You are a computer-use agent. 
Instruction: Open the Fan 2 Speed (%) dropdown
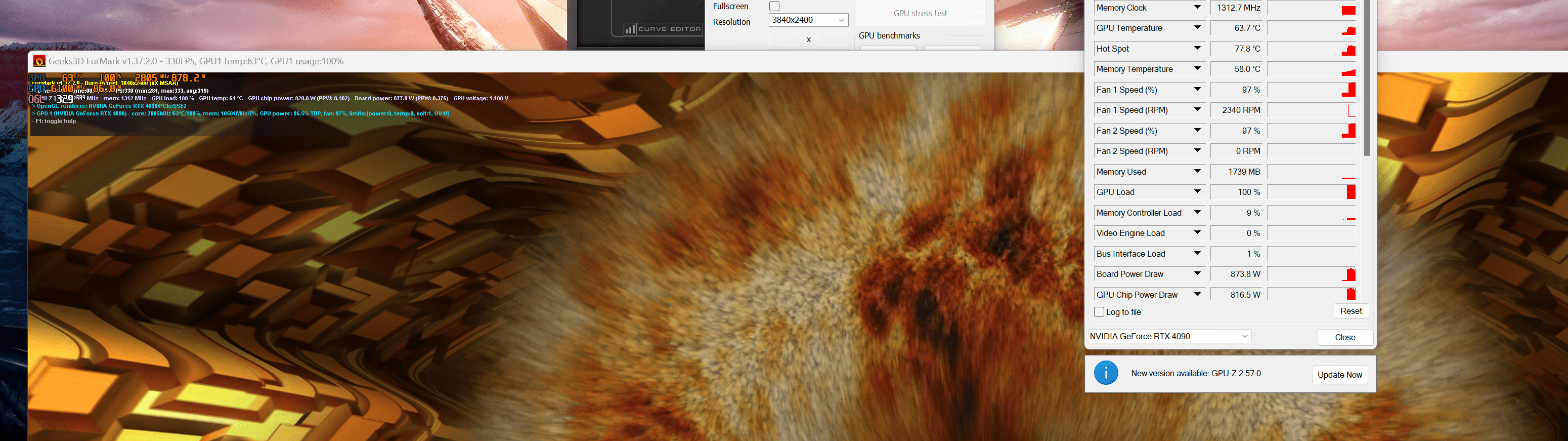tap(1197, 131)
